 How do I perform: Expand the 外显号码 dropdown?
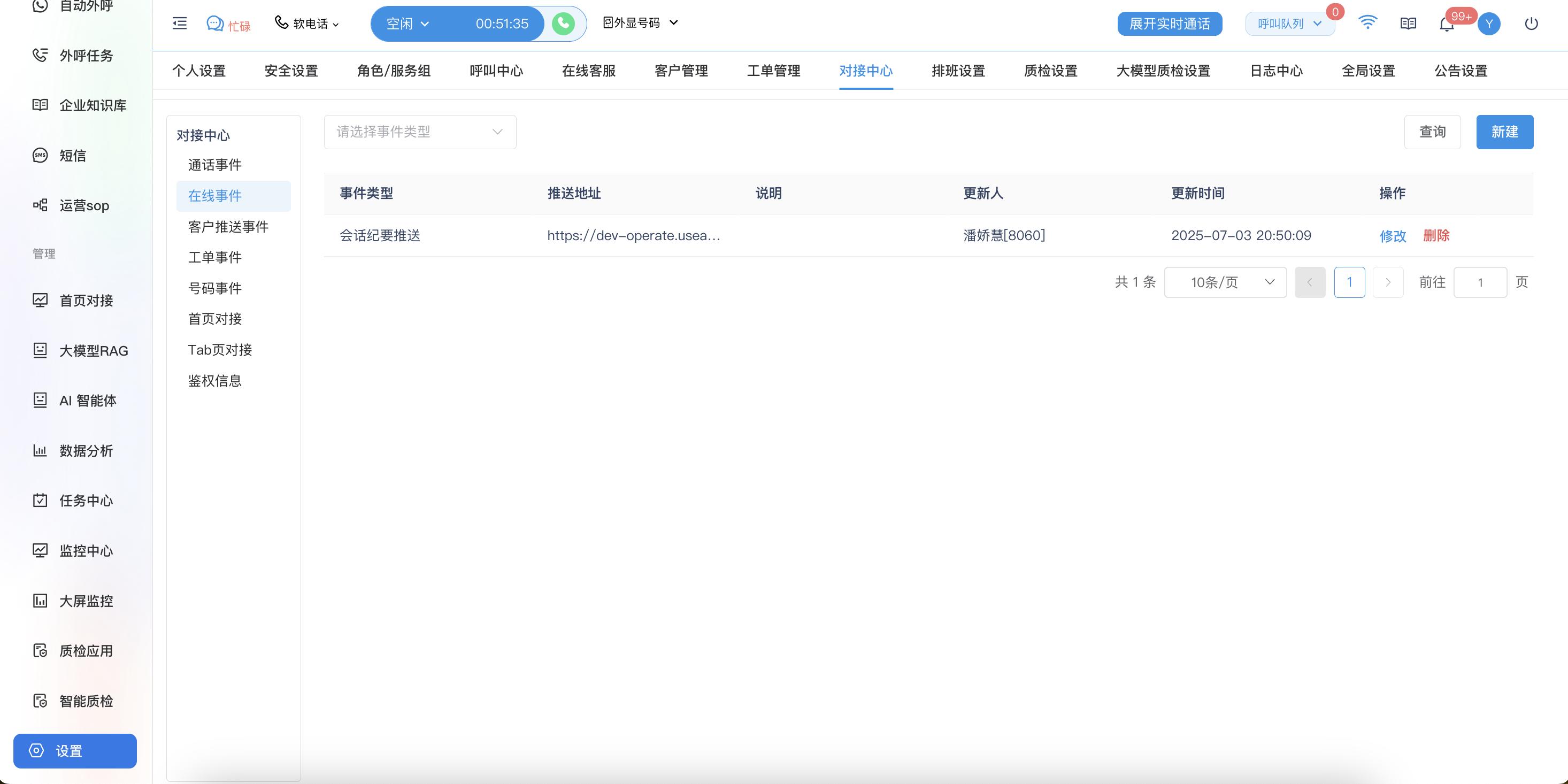click(x=640, y=22)
